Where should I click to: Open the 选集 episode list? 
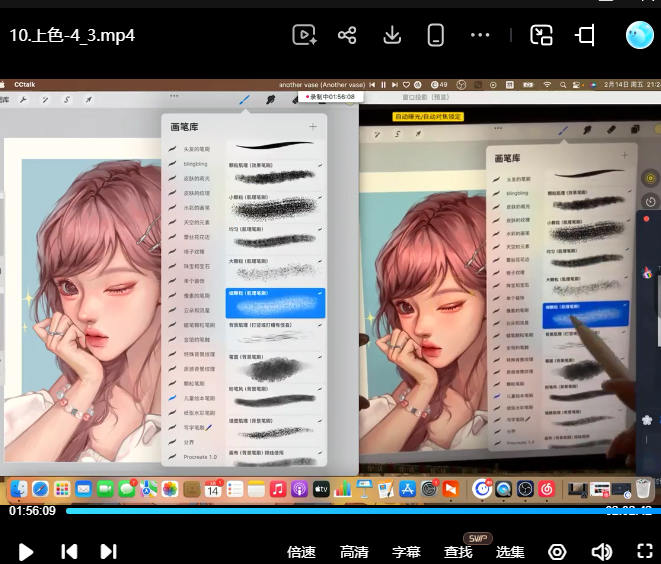click(x=510, y=552)
